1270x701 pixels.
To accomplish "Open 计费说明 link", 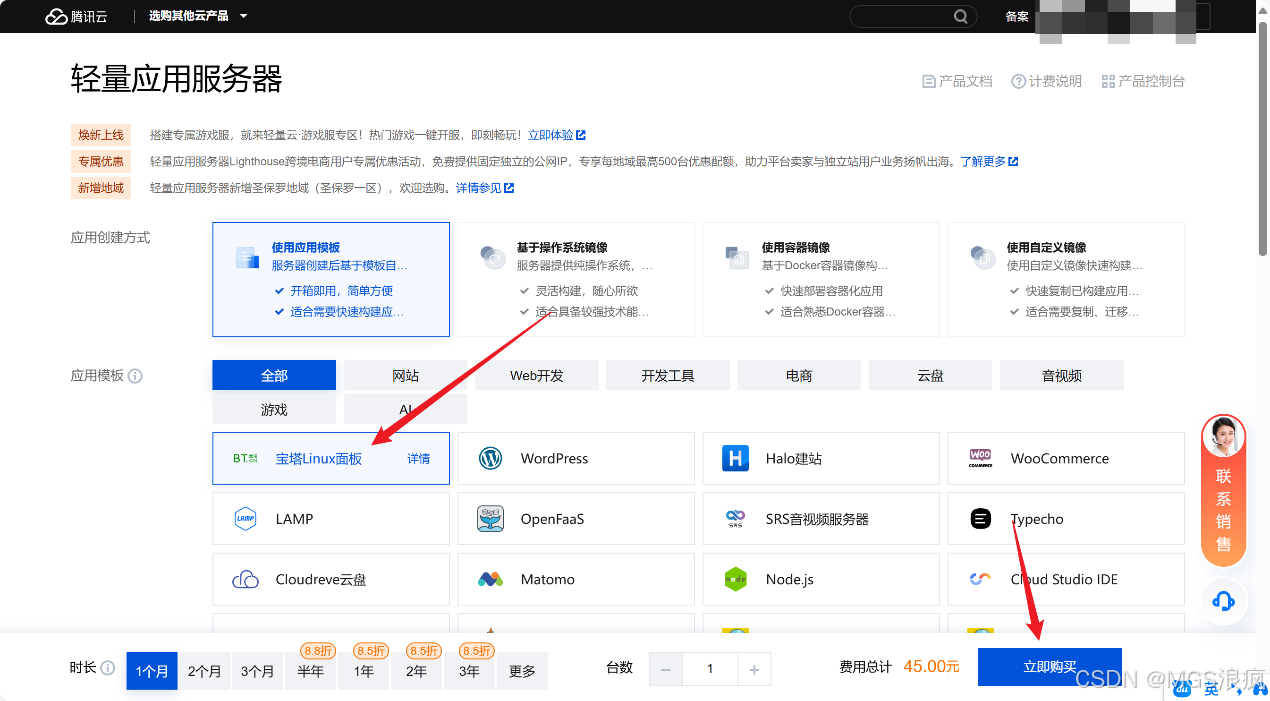I will pos(1046,81).
